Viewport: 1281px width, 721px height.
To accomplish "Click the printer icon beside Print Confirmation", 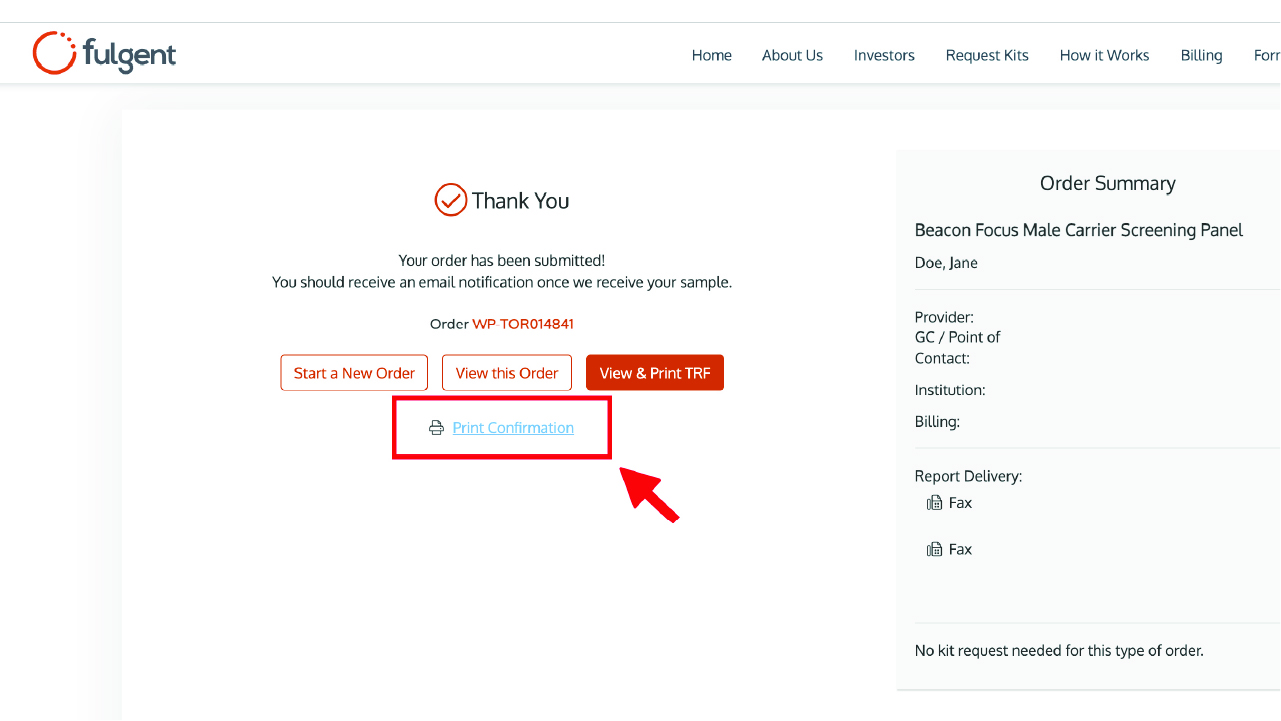I will click(x=436, y=427).
